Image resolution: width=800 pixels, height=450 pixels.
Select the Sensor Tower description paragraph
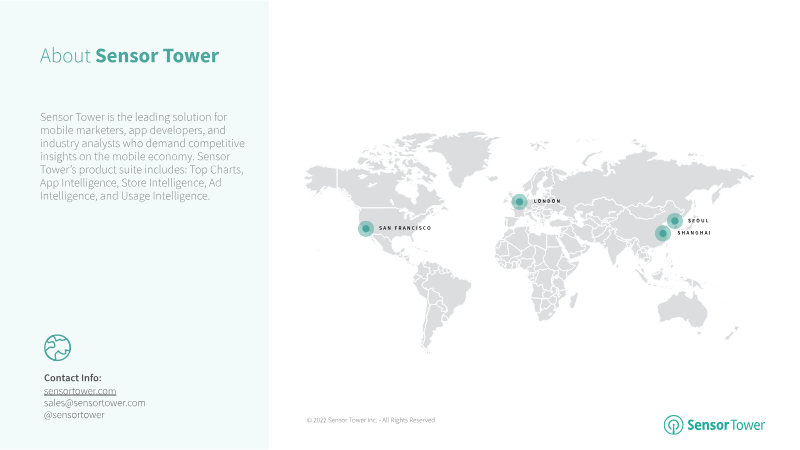142,157
